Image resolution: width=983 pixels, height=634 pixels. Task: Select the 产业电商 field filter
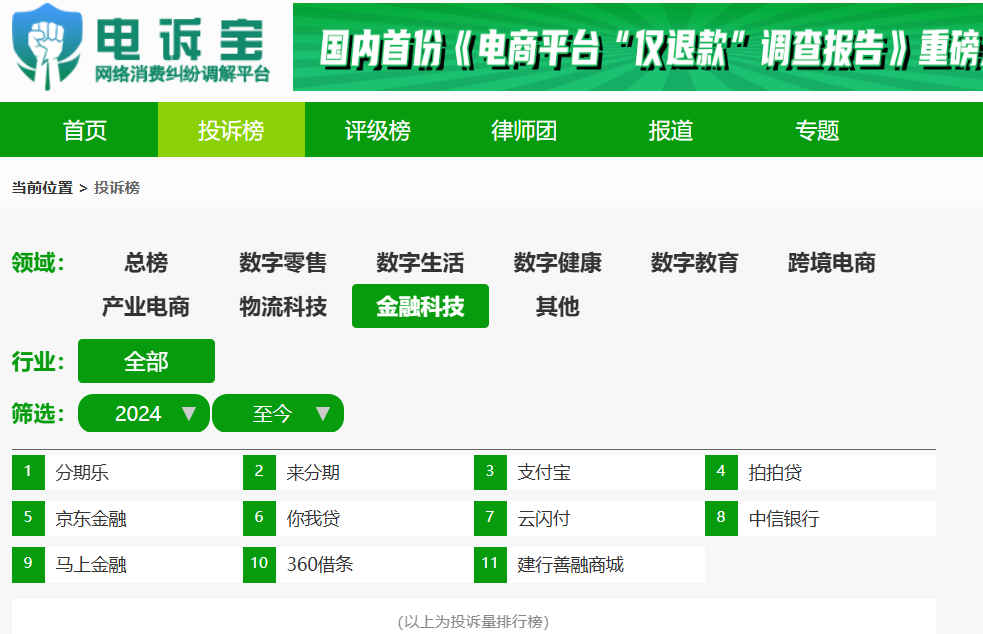(x=146, y=306)
